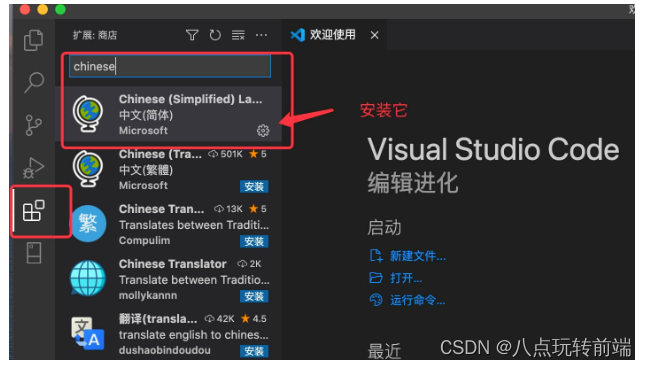648x368 pixels.
Task: Click the 新建文件... link
Action: pyautogui.click(x=418, y=256)
